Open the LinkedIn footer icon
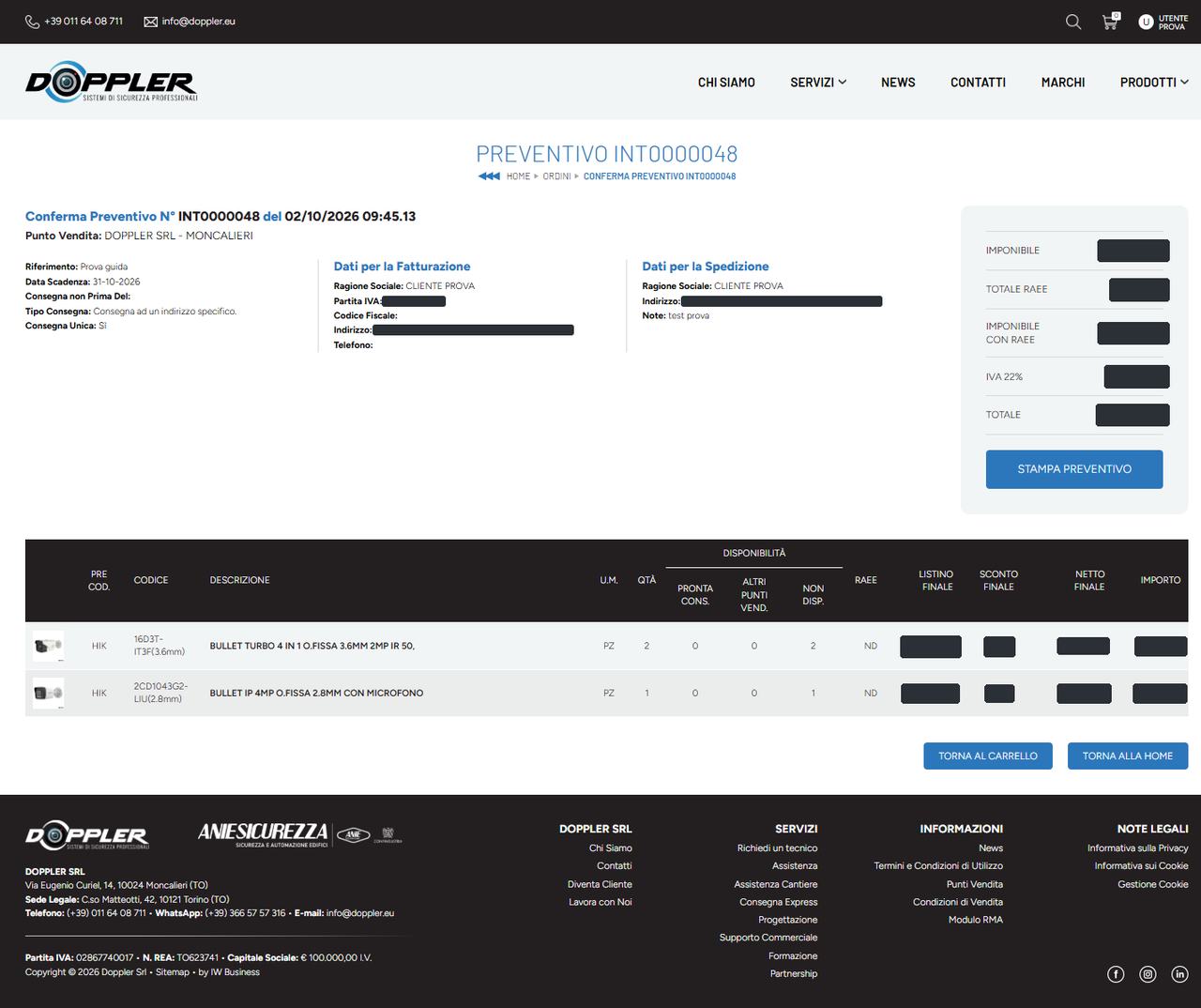1201x1008 pixels. [x=1179, y=974]
